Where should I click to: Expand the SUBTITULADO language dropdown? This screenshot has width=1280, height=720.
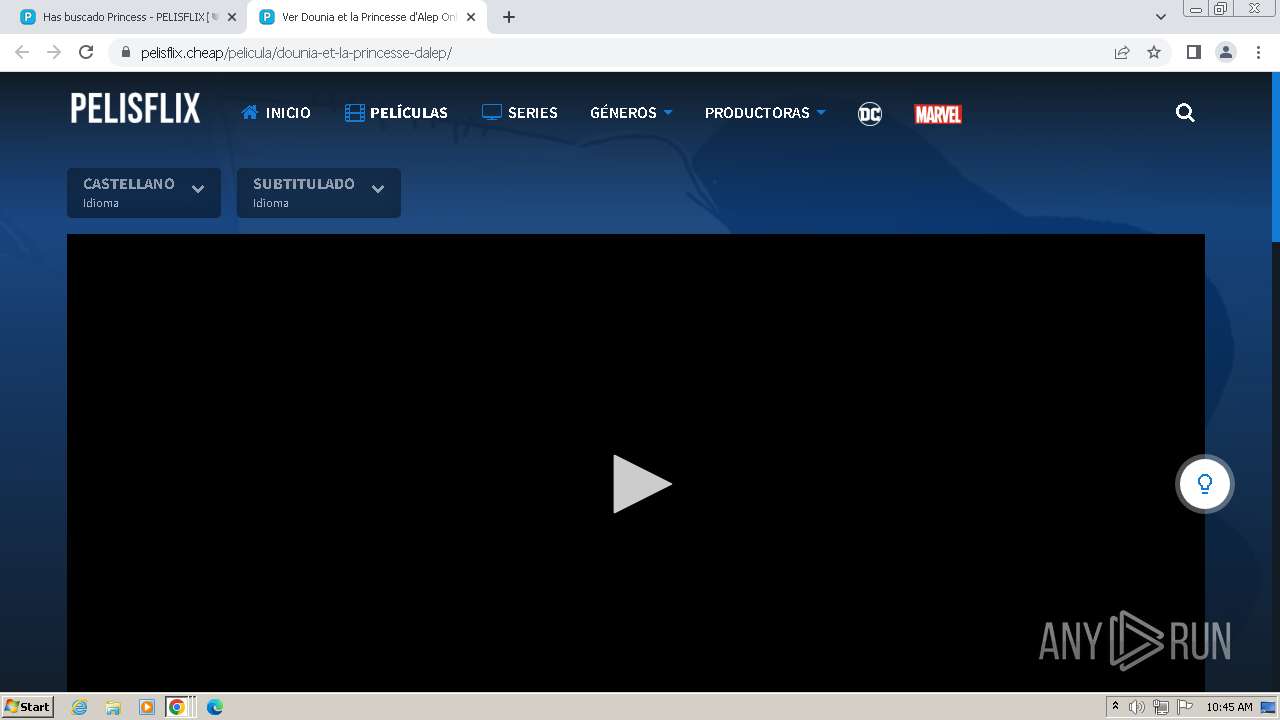click(x=319, y=193)
